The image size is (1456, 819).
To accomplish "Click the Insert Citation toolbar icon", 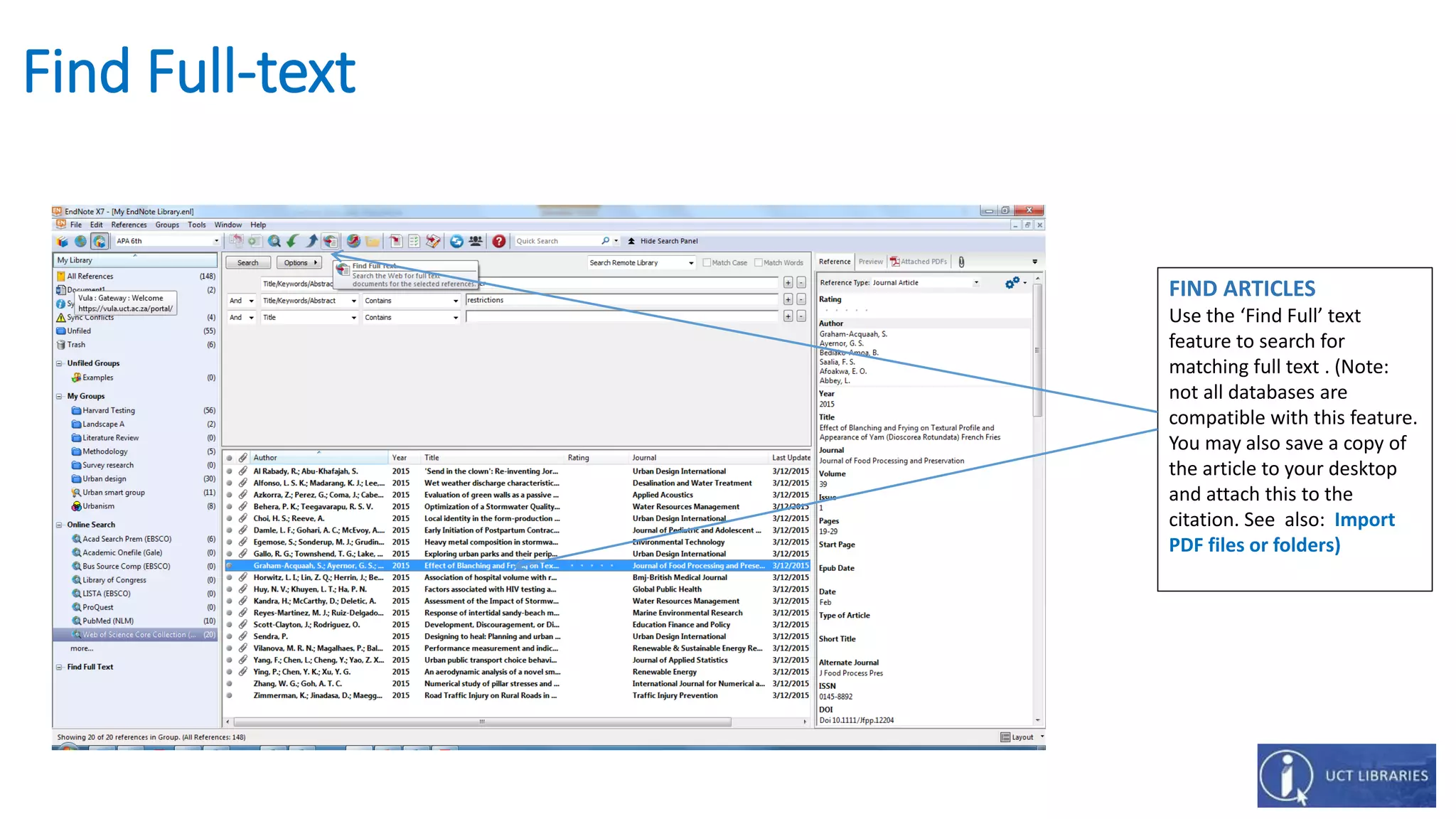I will click(x=396, y=241).
